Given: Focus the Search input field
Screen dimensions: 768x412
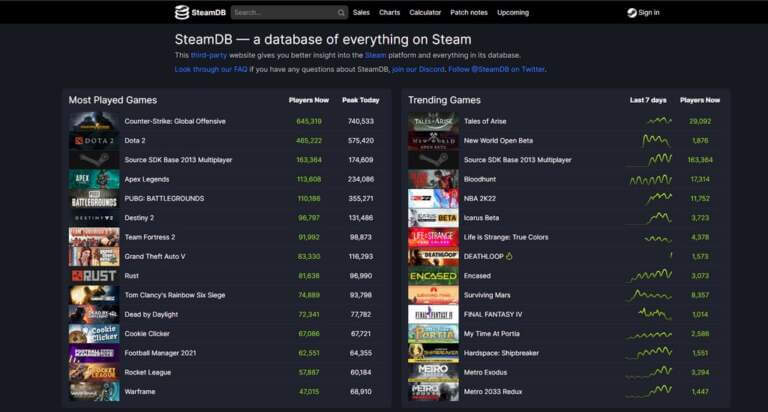Looking at the screenshot, I should pyautogui.click(x=289, y=13).
